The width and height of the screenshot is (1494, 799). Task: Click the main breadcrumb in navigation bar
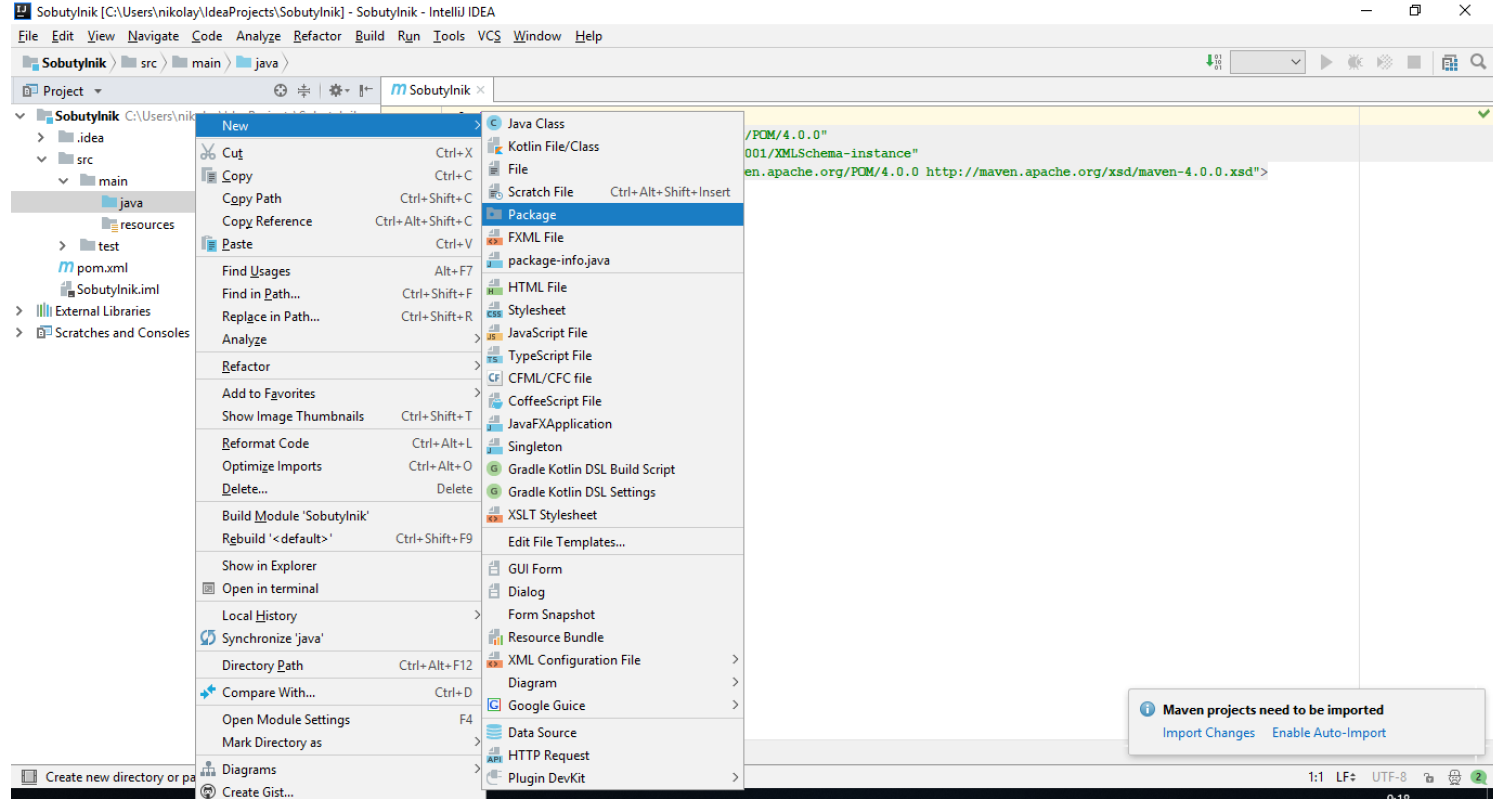click(x=197, y=63)
